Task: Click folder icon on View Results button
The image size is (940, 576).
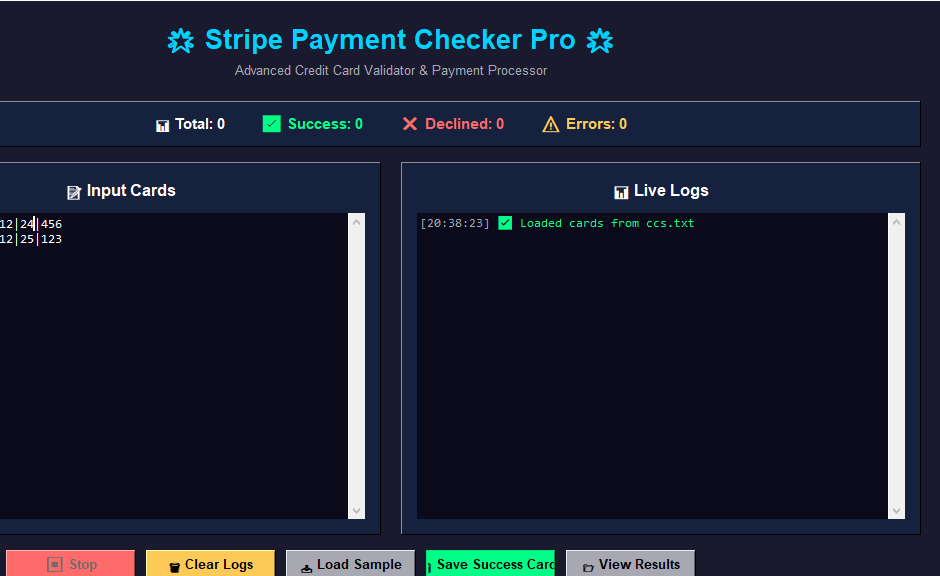Action: [588, 568]
